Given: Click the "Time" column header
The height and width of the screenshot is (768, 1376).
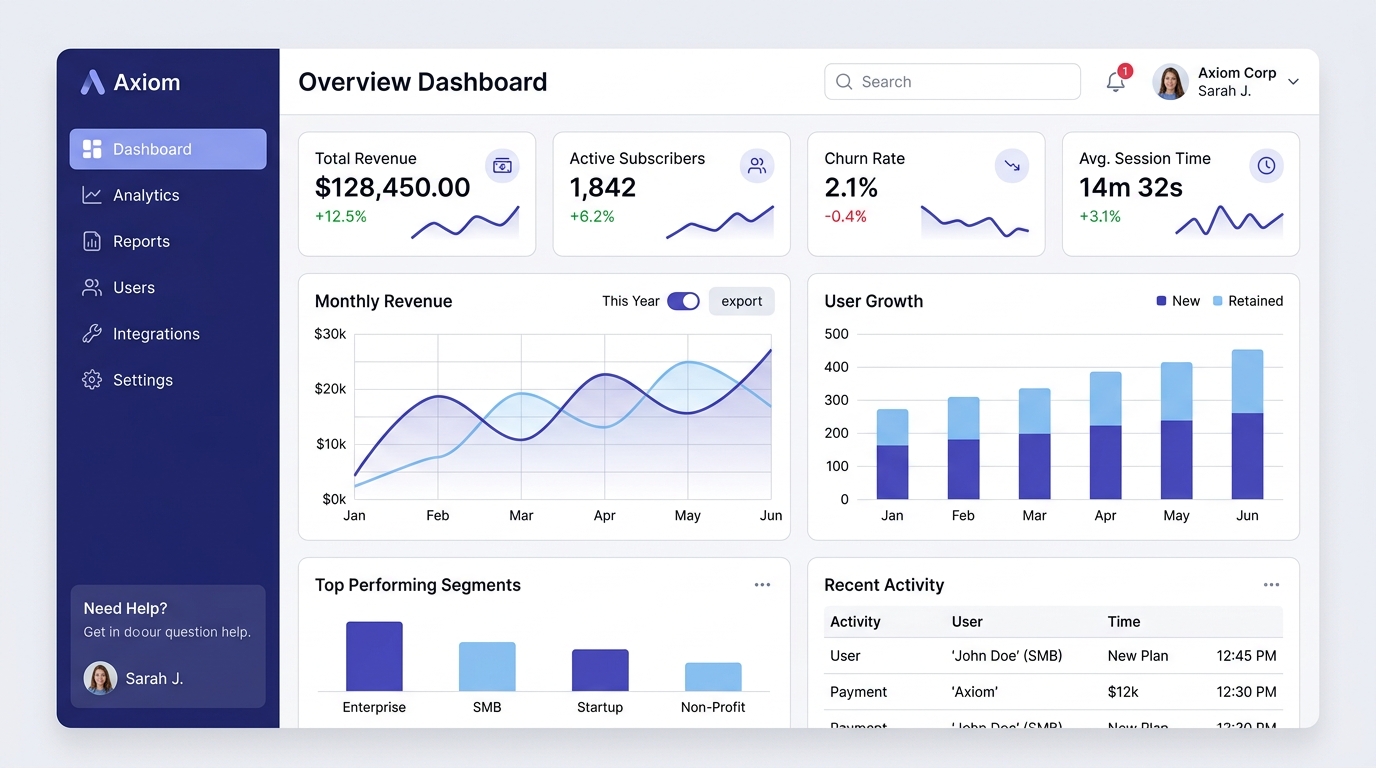Looking at the screenshot, I should (1124, 622).
